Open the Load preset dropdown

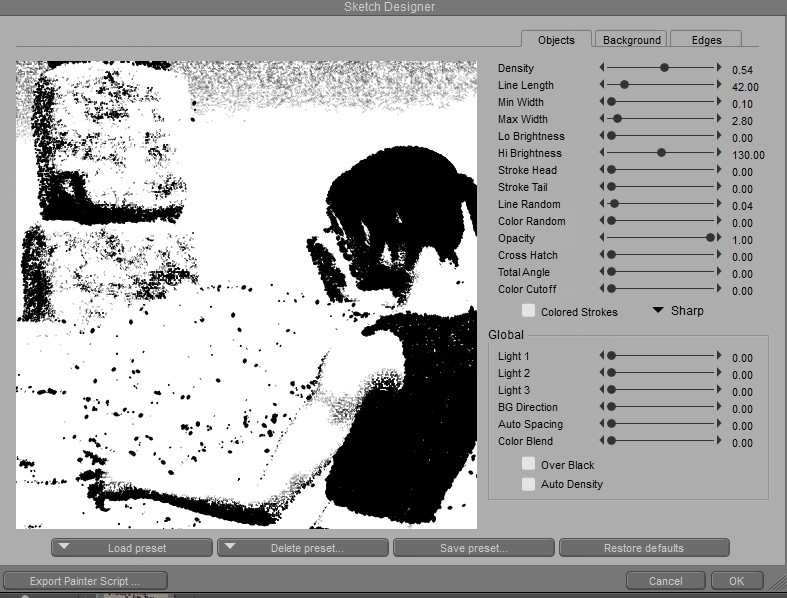132,548
